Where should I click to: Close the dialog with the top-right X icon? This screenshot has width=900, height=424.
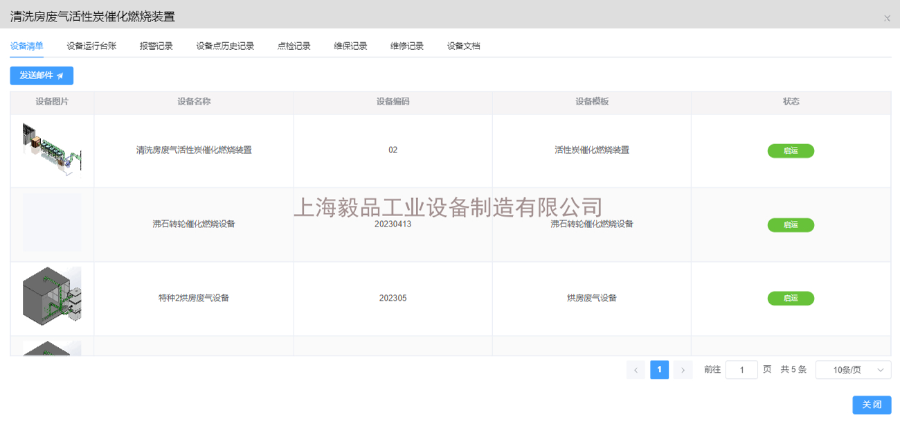click(887, 18)
